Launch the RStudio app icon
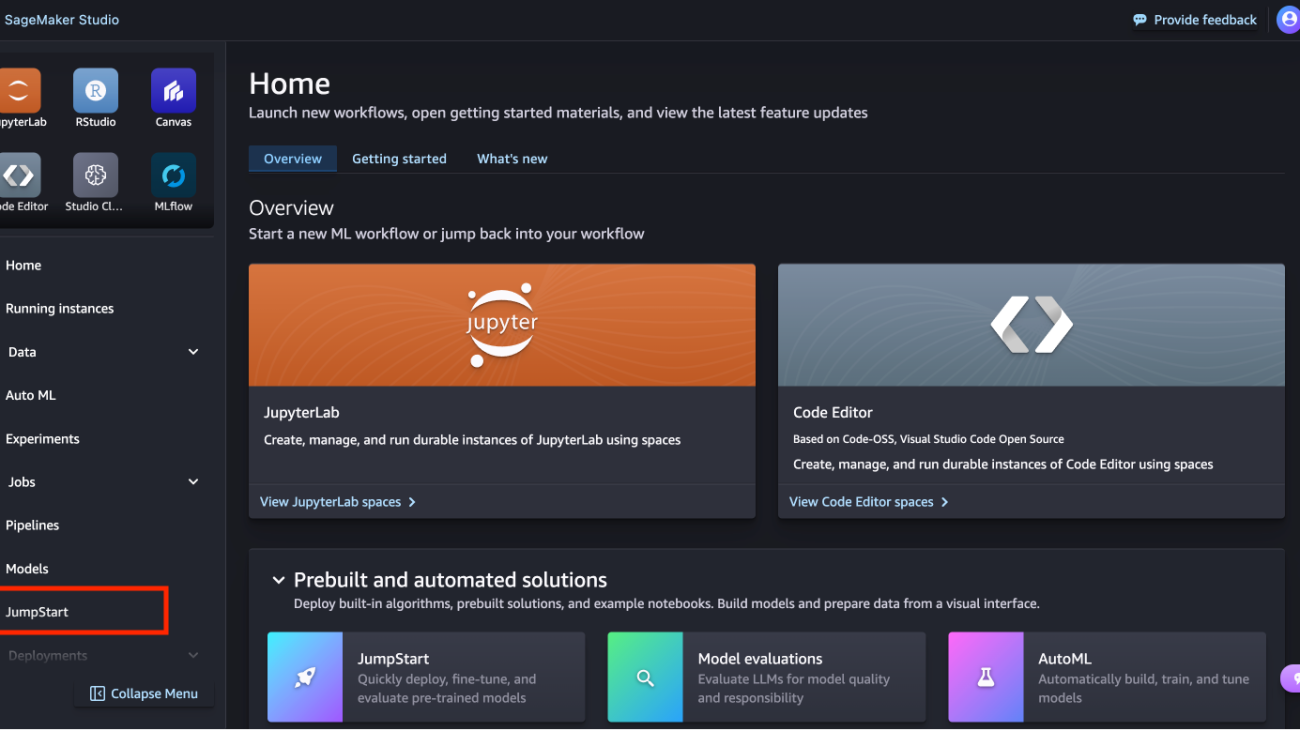The height and width of the screenshot is (731, 1300). (95, 91)
